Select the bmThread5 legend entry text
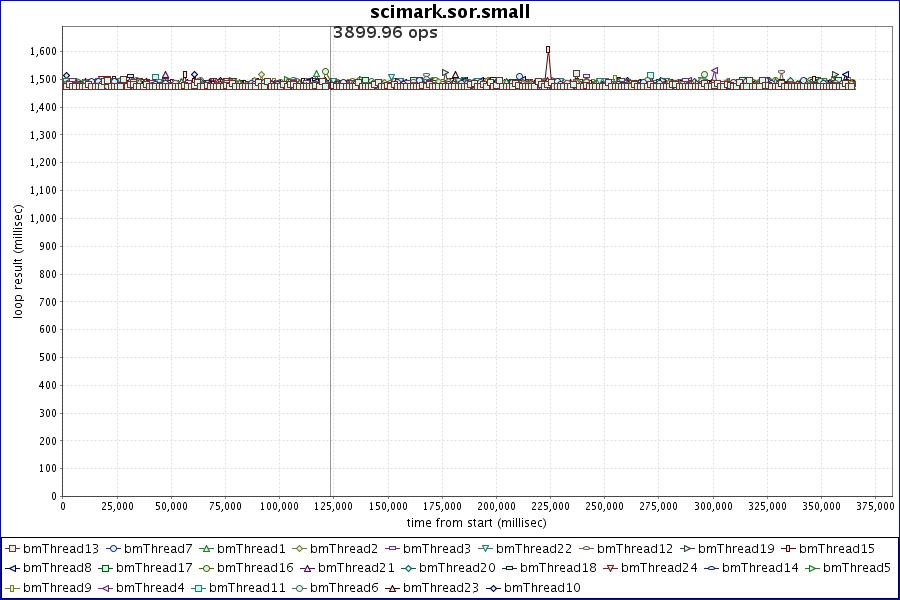This screenshot has height=600, width=900. tap(857, 568)
